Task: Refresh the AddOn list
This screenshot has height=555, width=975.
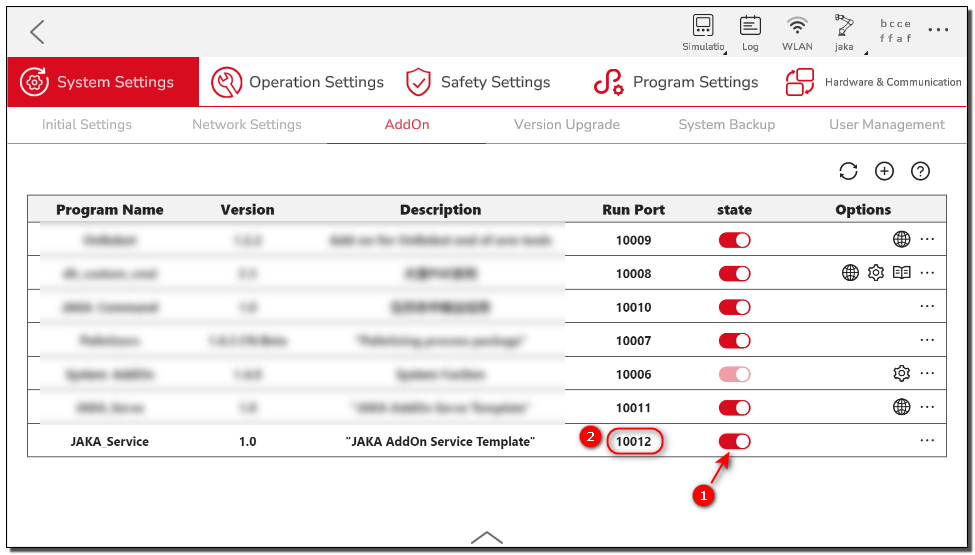Action: pos(848,171)
